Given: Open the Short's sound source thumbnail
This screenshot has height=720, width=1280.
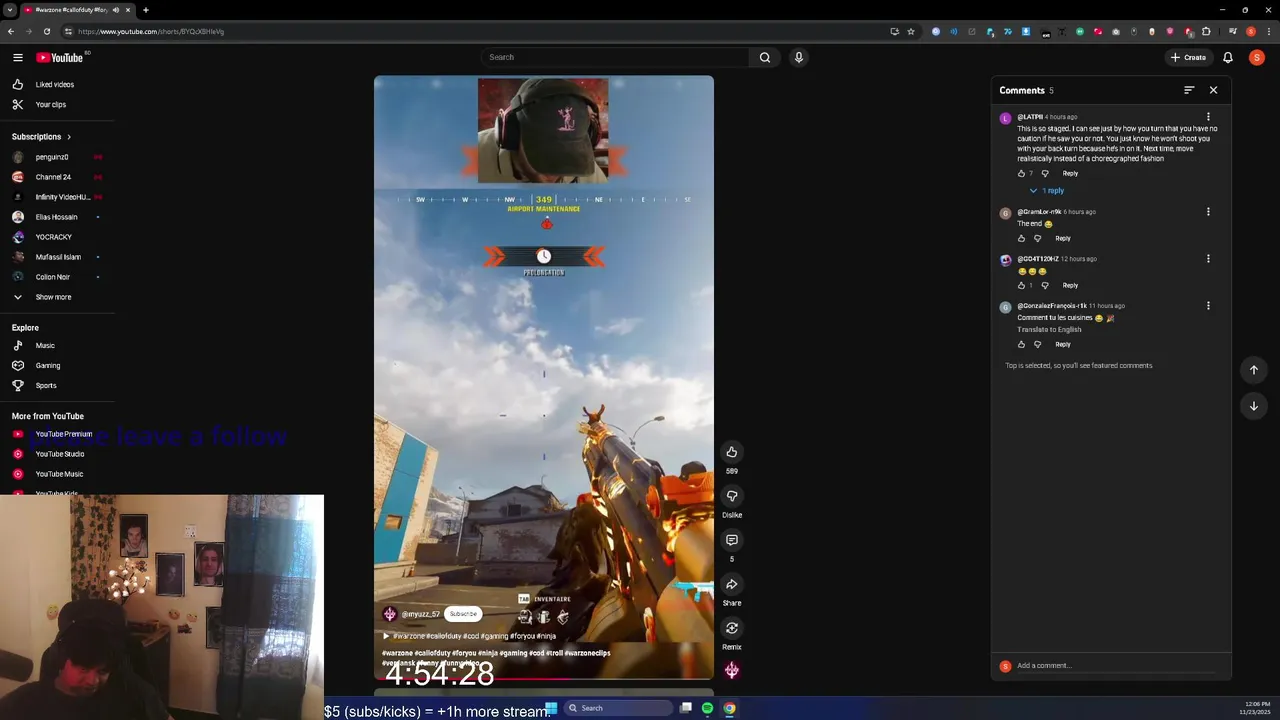Looking at the screenshot, I should coord(732,671).
